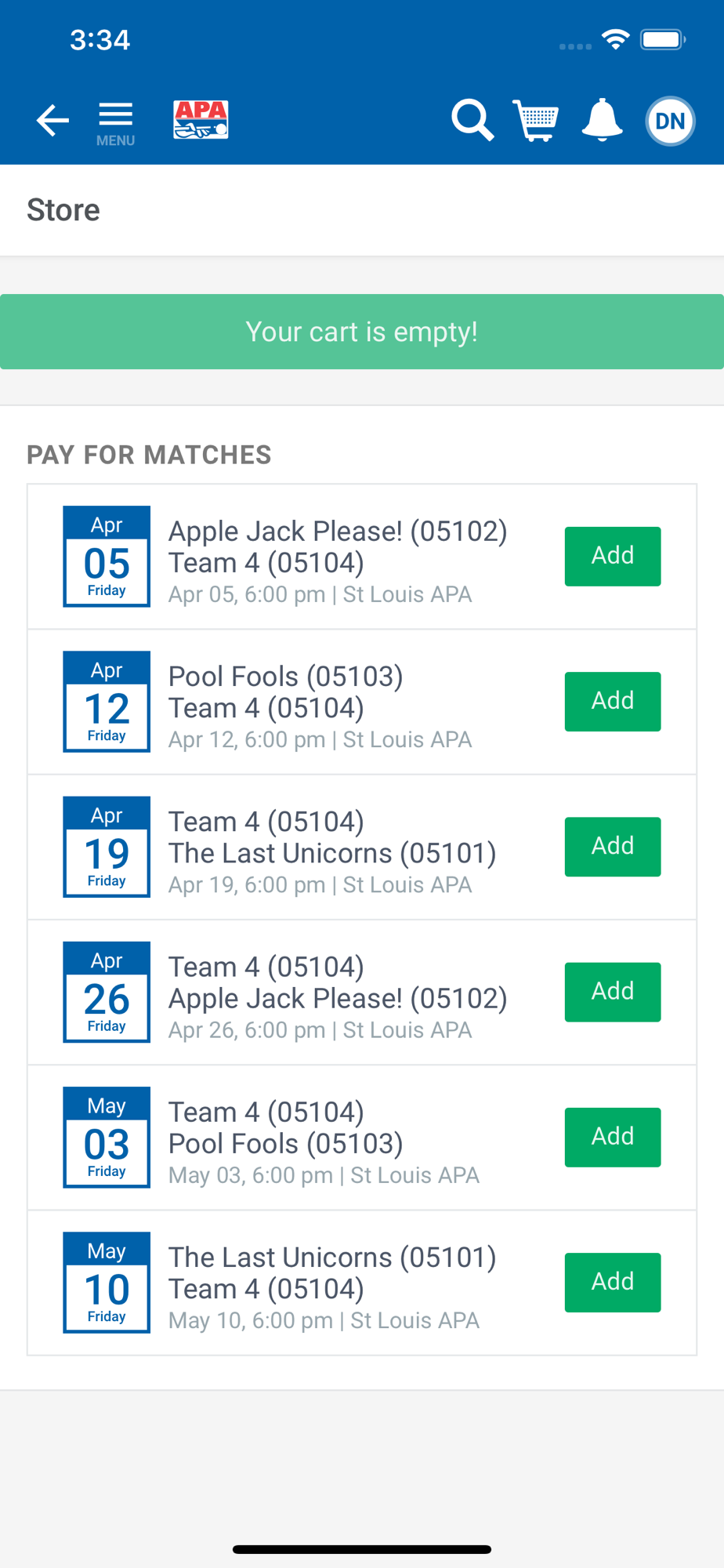This screenshot has width=724, height=1568.
Task: Tap the May 10 calendar date icon
Action: [107, 1283]
